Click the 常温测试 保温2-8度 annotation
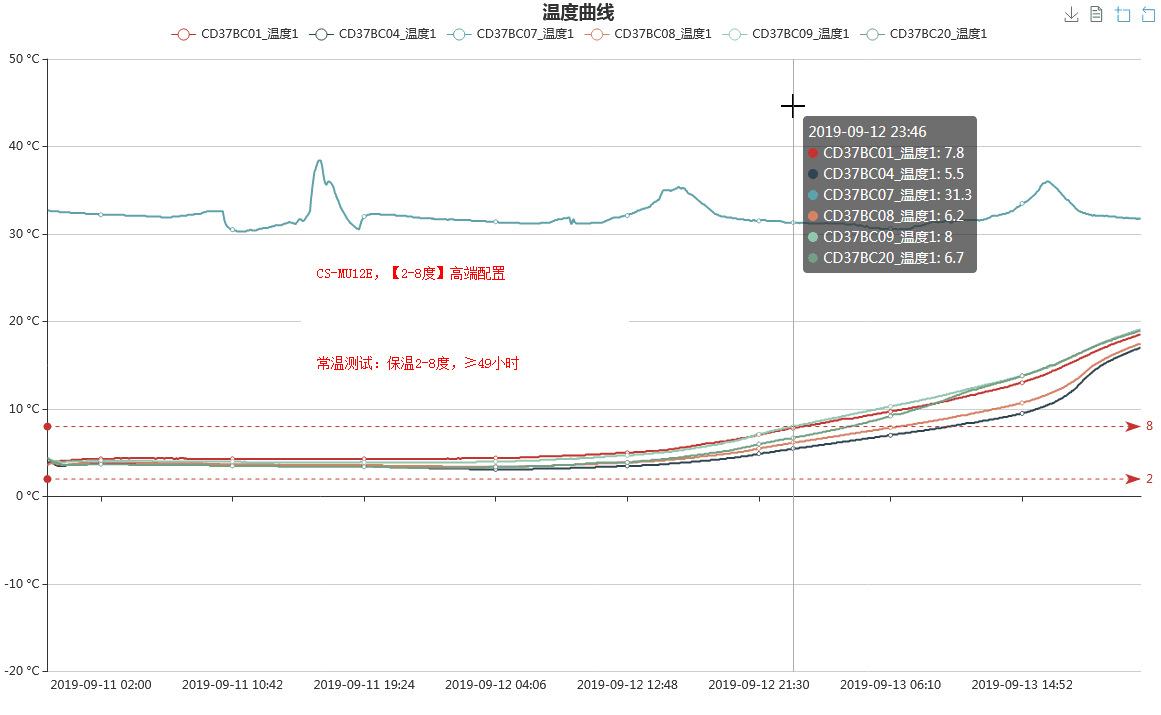1161x715 pixels. [418, 363]
